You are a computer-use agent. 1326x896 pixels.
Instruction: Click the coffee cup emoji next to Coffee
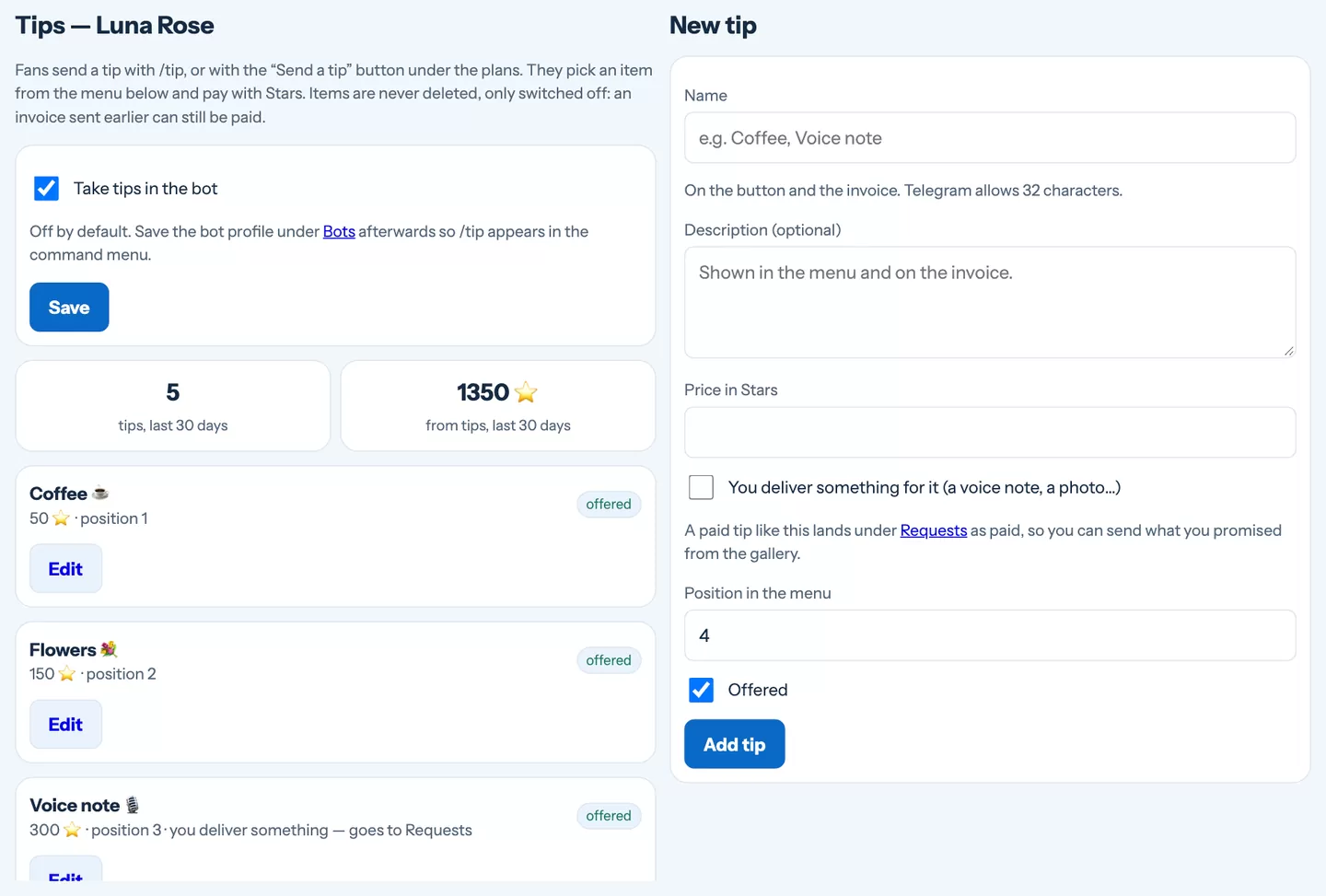[100, 493]
